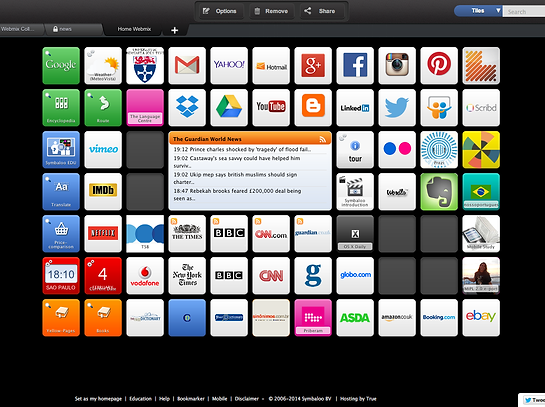Open the Flickr tile

pos(397,150)
